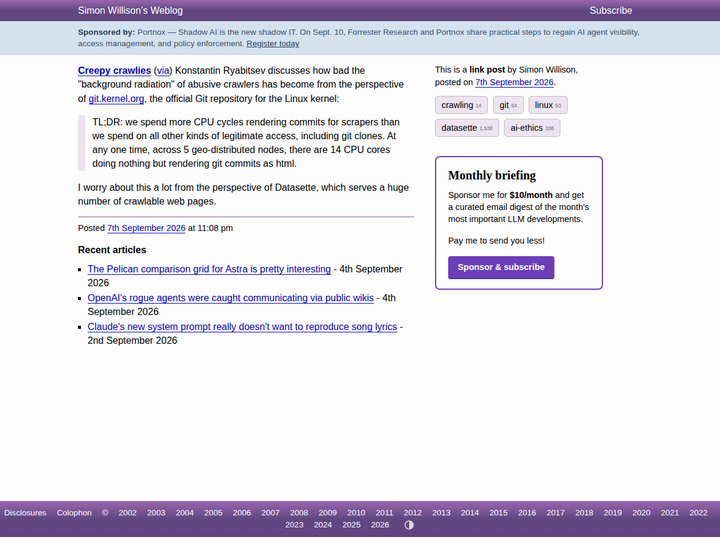Click the TL;DR blockquote text
The height and width of the screenshot is (540, 720).
click(246, 143)
